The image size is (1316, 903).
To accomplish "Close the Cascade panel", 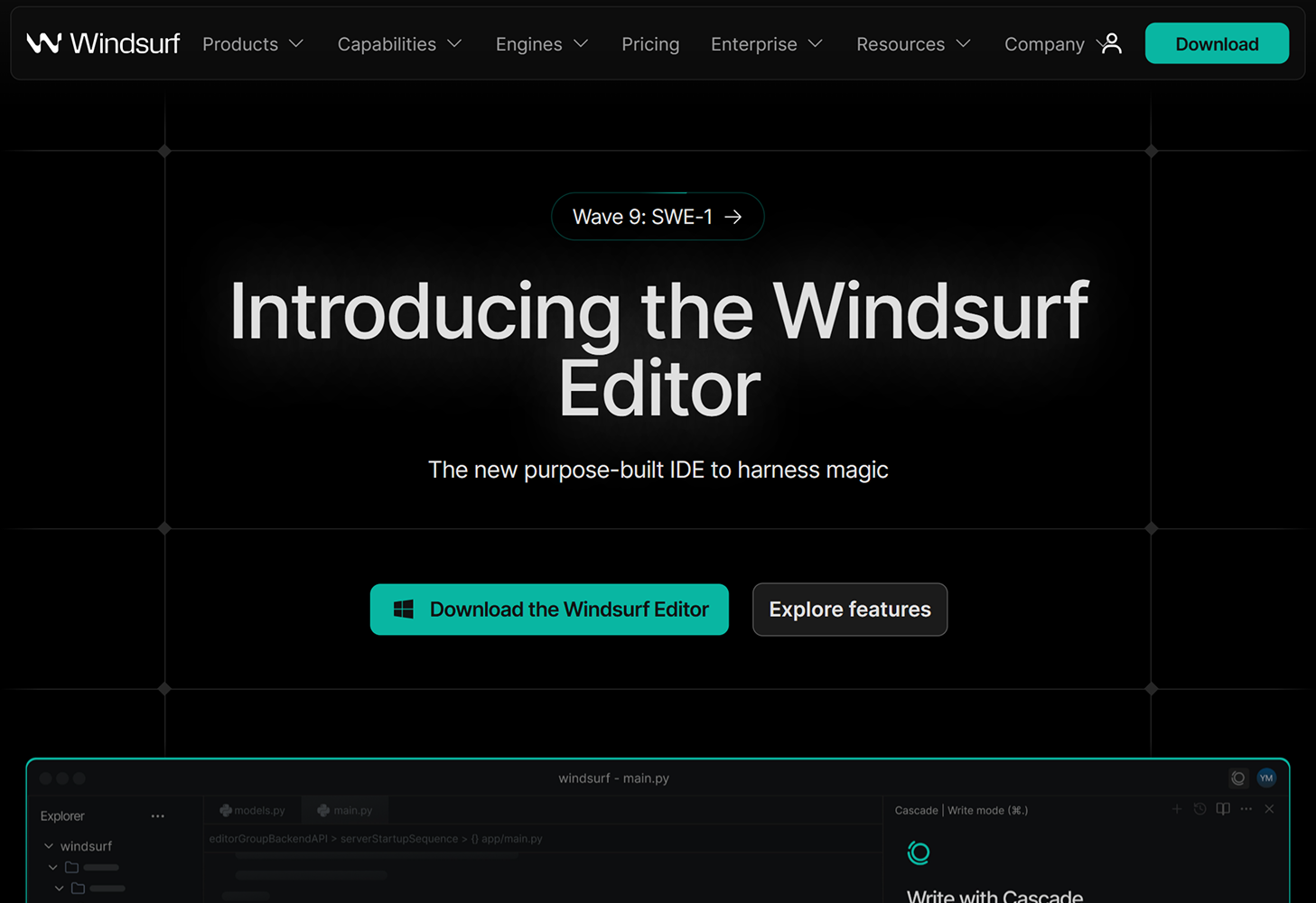I will 1269,809.
